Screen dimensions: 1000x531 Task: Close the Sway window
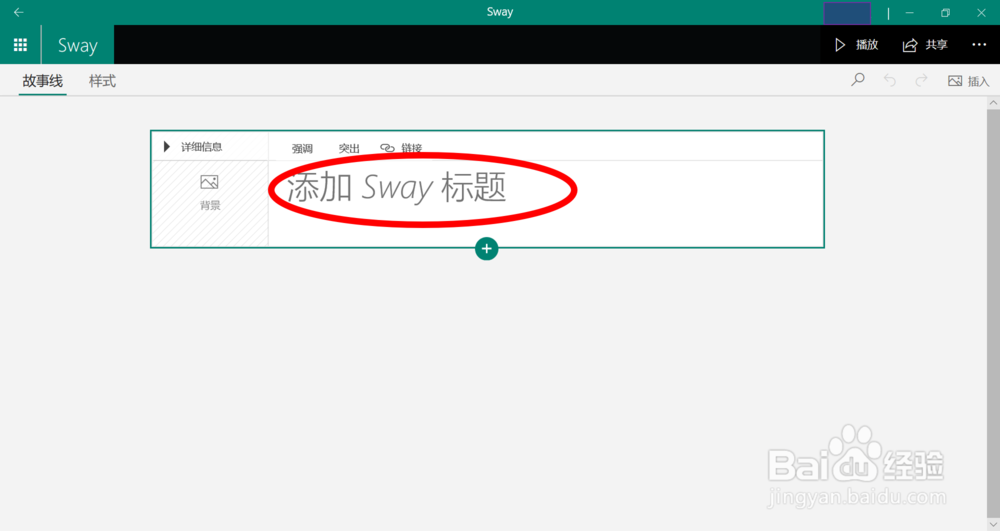(981, 13)
